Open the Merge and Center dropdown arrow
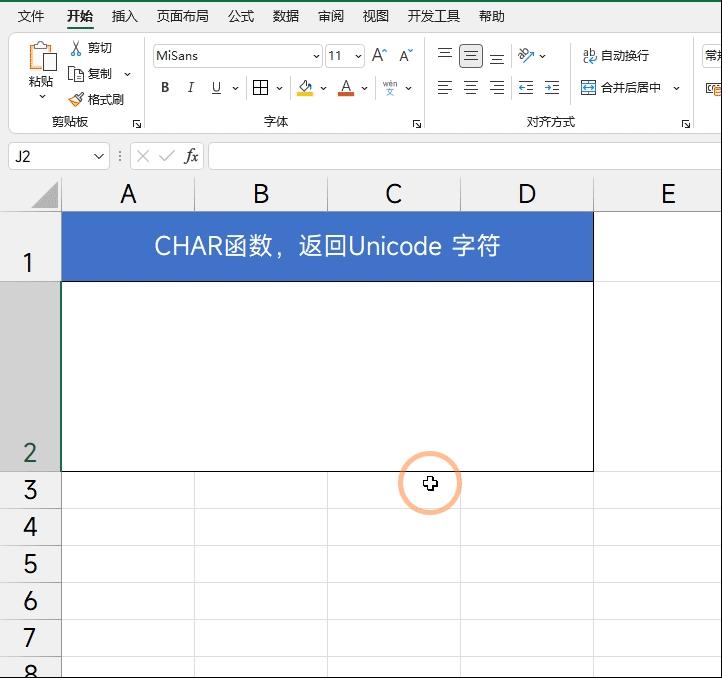Viewport: 722px width, 678px height. [676, 88]
